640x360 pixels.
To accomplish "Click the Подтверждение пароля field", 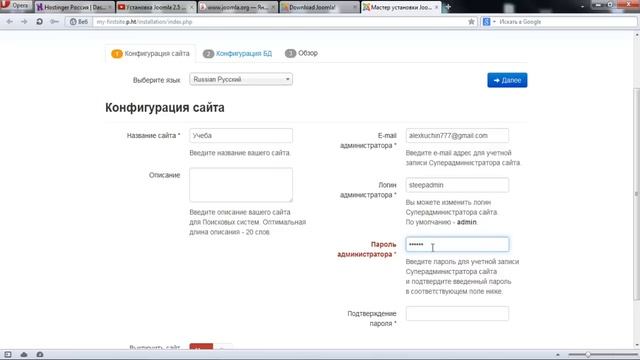I will (457, 313).
